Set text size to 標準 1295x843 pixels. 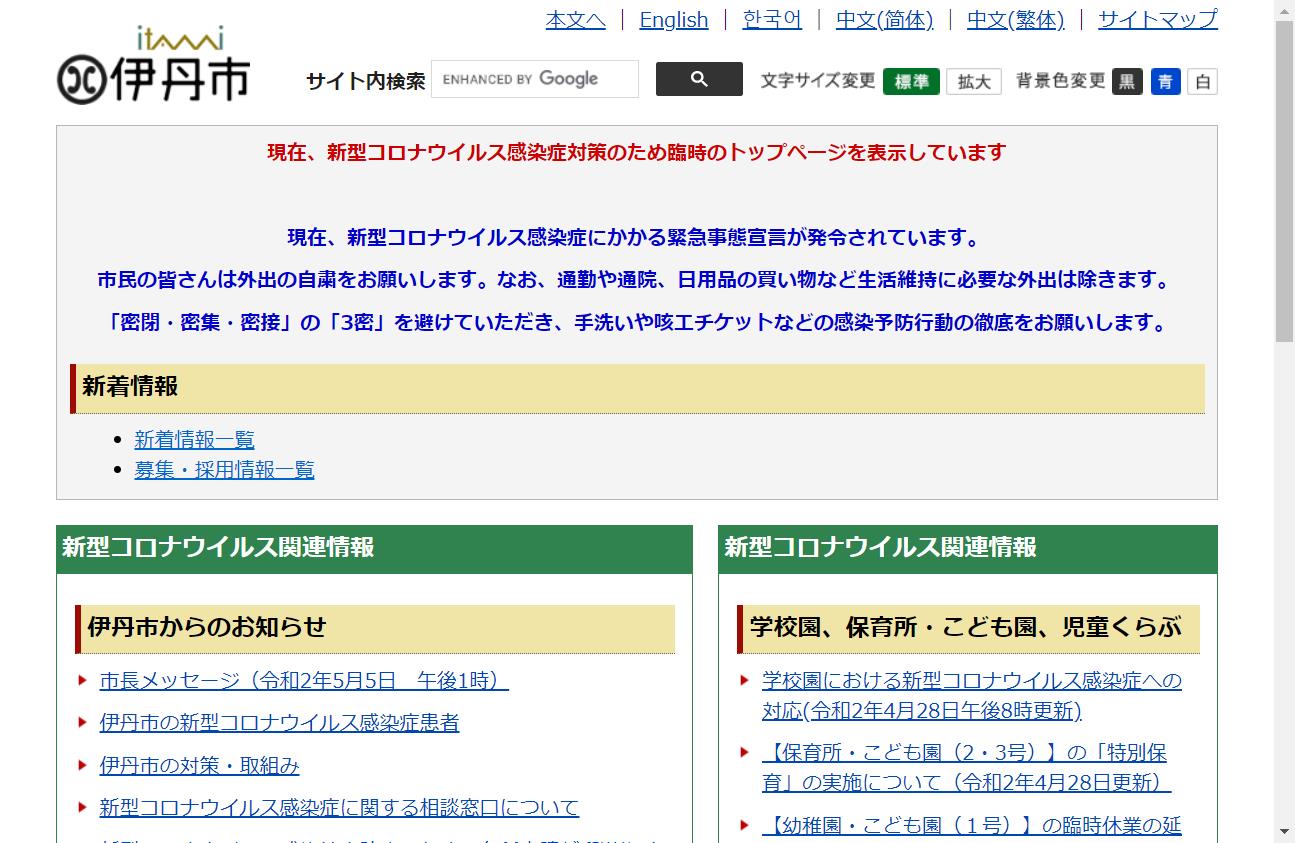pos(910,82)
